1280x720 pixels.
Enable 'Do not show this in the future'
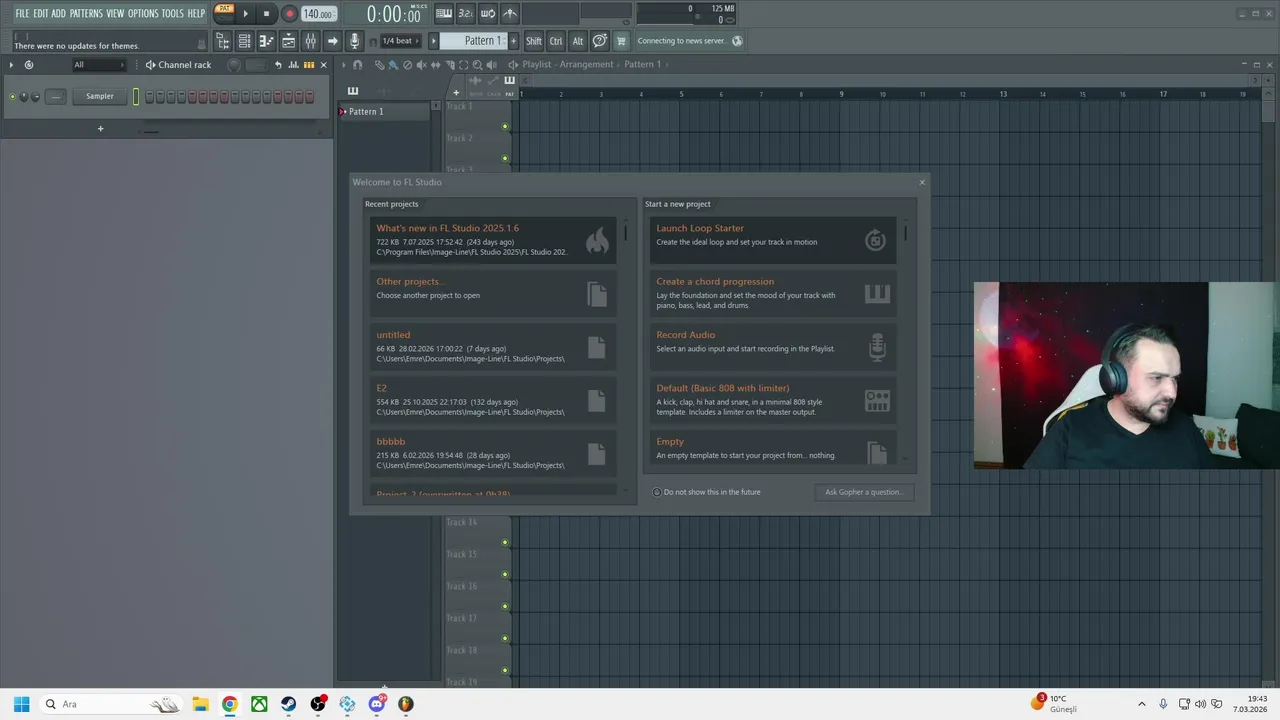pos(706,492)
